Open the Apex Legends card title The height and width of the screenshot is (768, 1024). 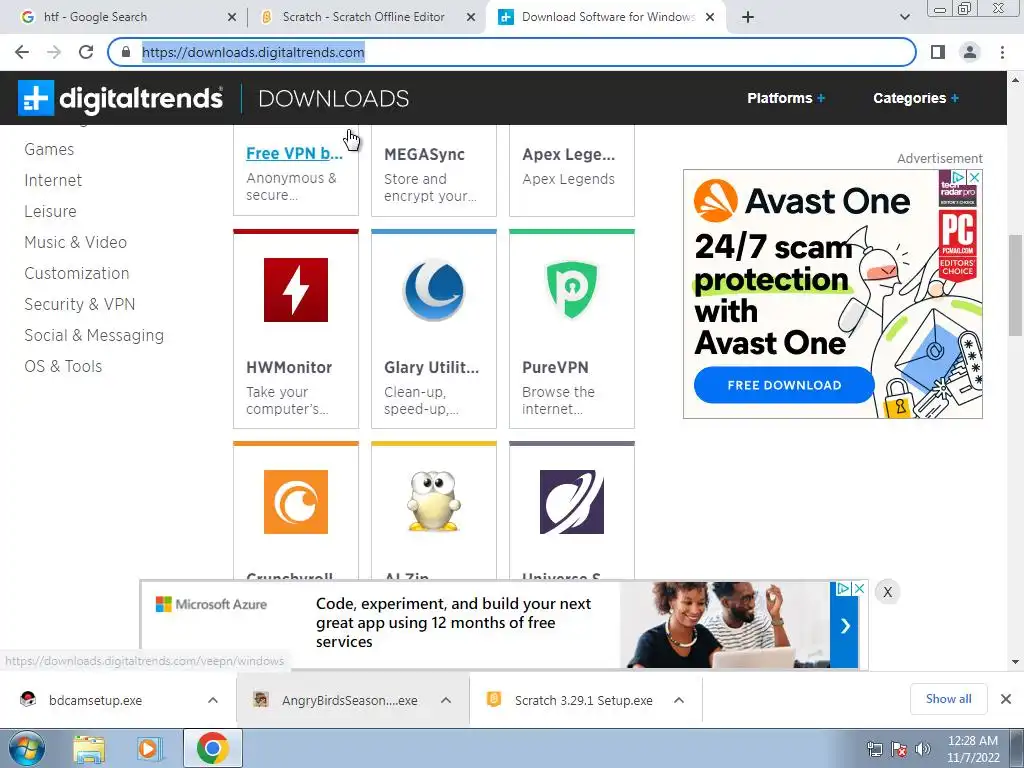coord(568,155)
